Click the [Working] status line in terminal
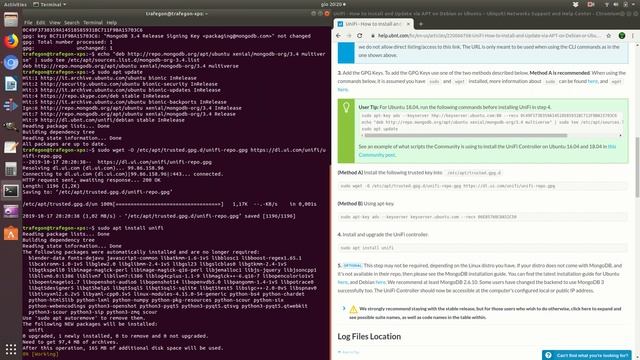 click(x=40, y=354)
